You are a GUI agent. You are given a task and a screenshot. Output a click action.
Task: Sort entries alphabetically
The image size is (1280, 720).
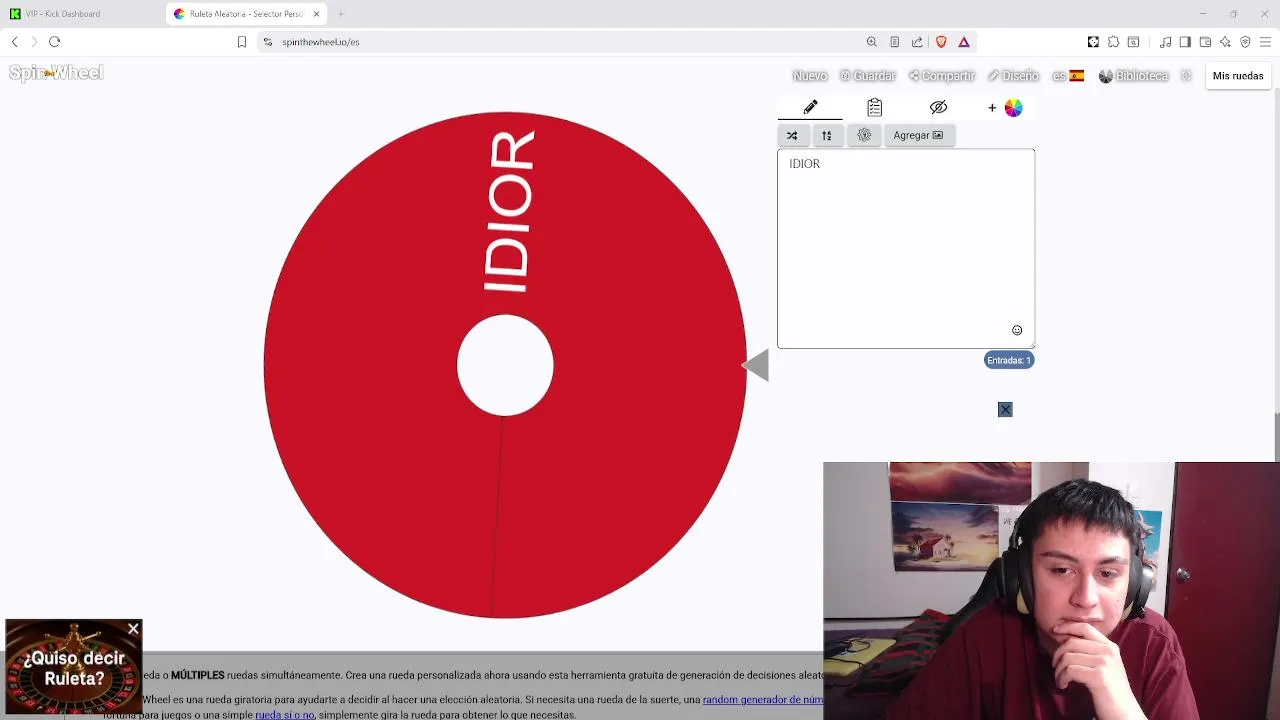coord(827,135)
